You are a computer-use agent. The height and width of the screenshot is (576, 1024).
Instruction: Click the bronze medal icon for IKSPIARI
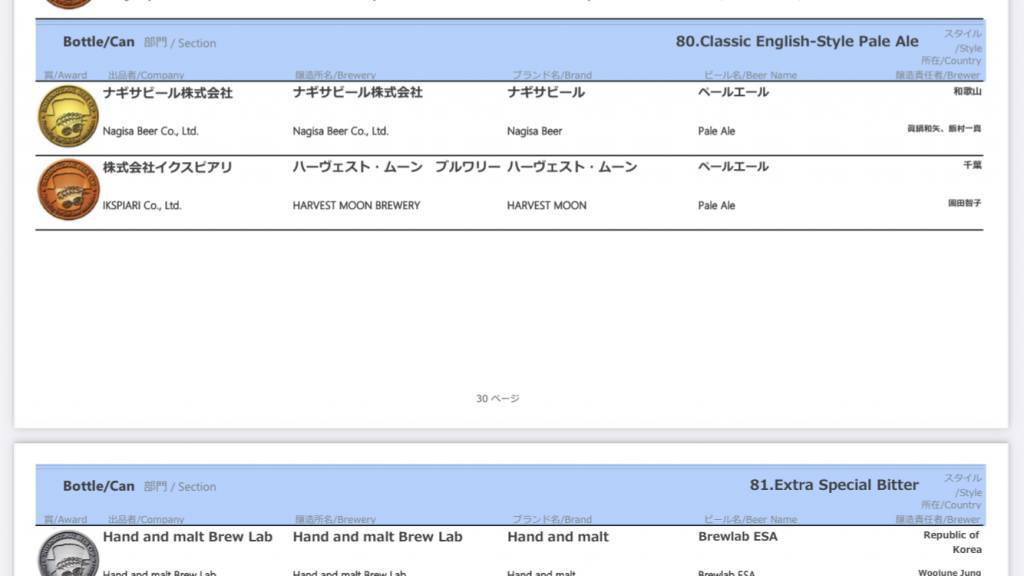(x=68, y=190)
